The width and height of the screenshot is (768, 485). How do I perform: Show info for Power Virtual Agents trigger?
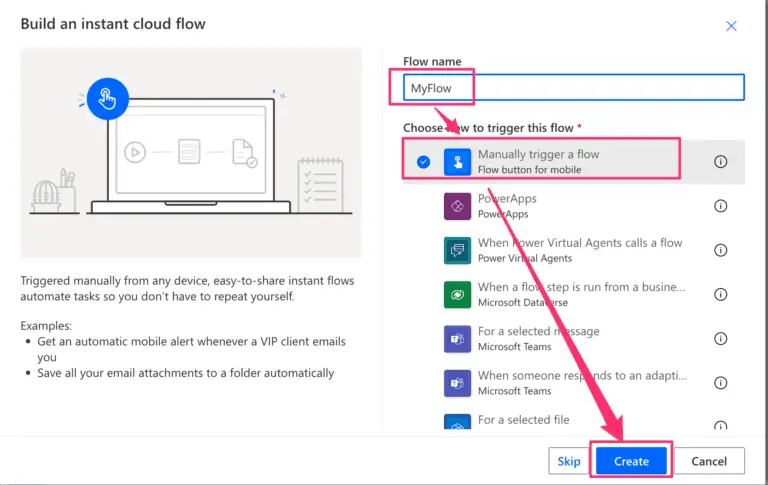720,250
